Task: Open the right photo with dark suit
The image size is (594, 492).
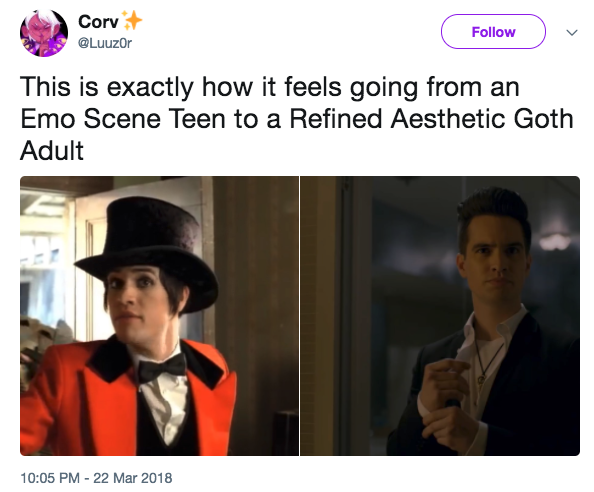Action: 440,316
